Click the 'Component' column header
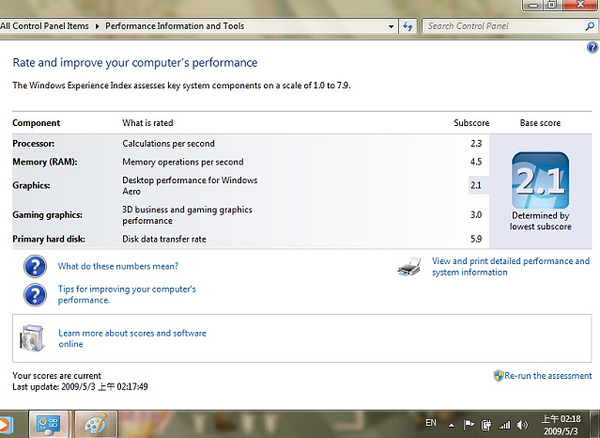Screen dimensions: 600x438 coord(36,123)
